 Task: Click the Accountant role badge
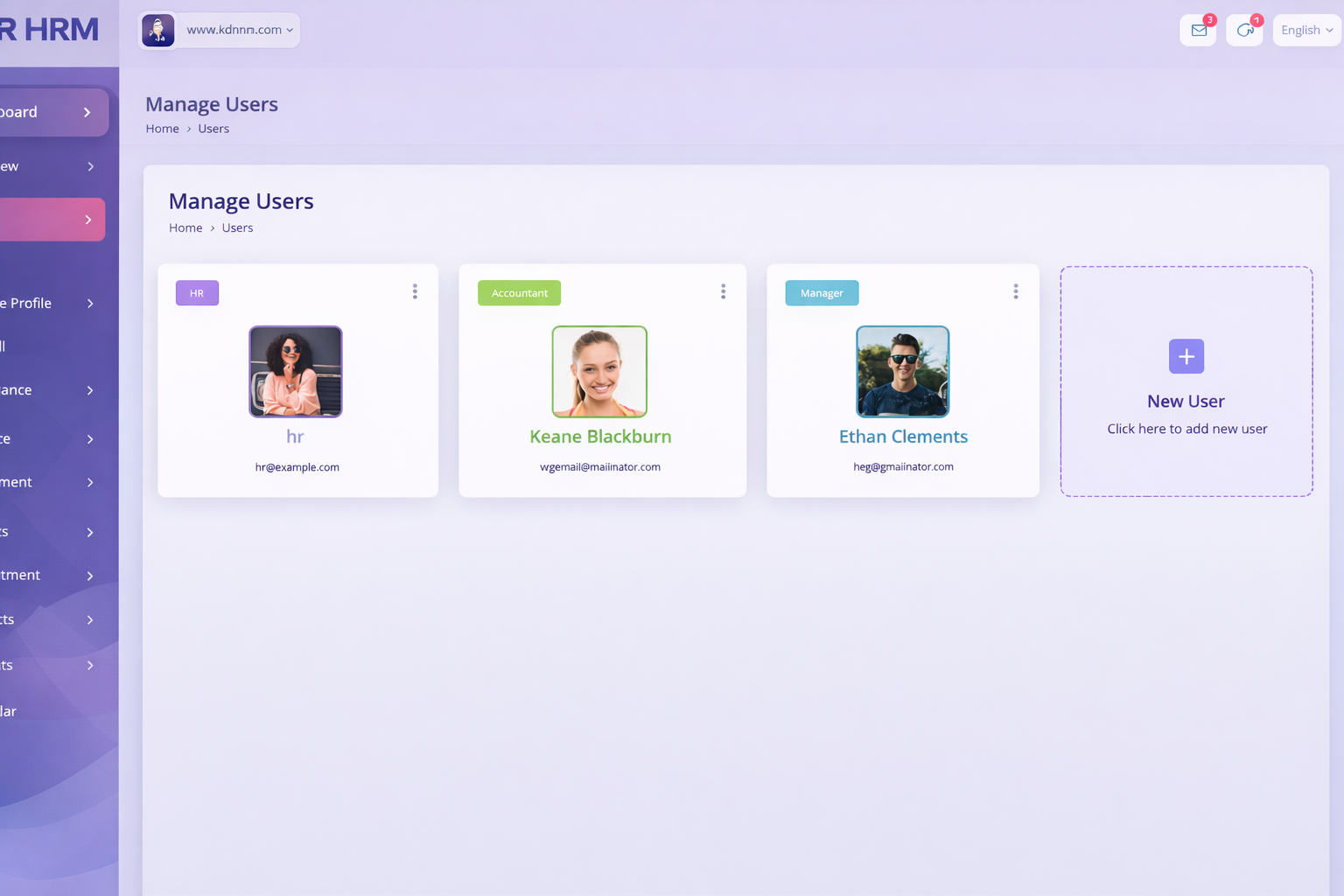coord(519,293)
